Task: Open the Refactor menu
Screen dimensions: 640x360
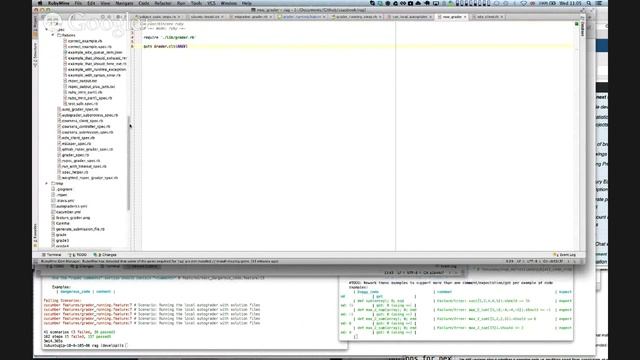Action: point(163,3)
